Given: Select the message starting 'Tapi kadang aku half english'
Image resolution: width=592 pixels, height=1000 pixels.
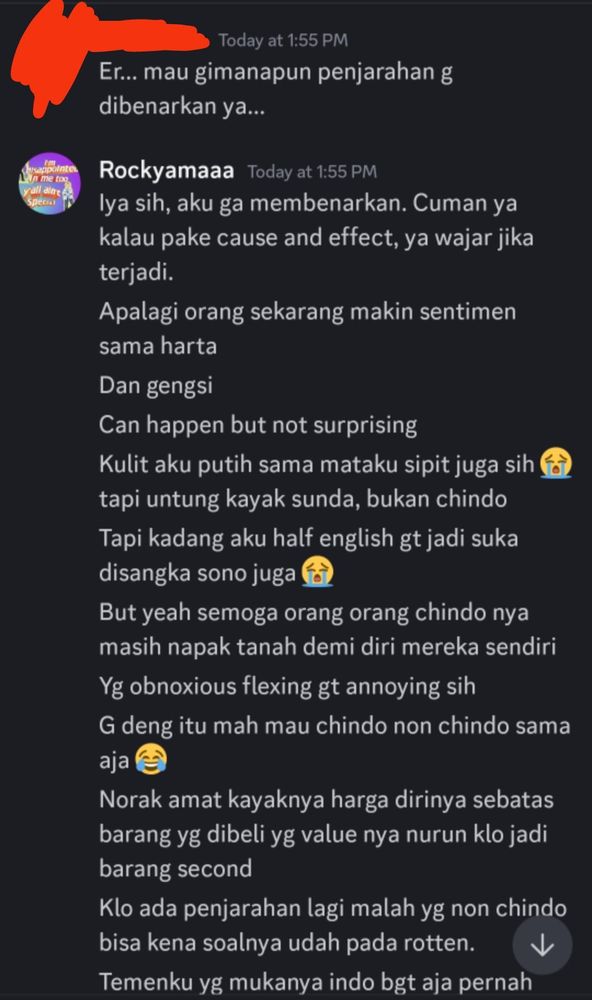Looking at the screenshot, I should tap(309, 555).
